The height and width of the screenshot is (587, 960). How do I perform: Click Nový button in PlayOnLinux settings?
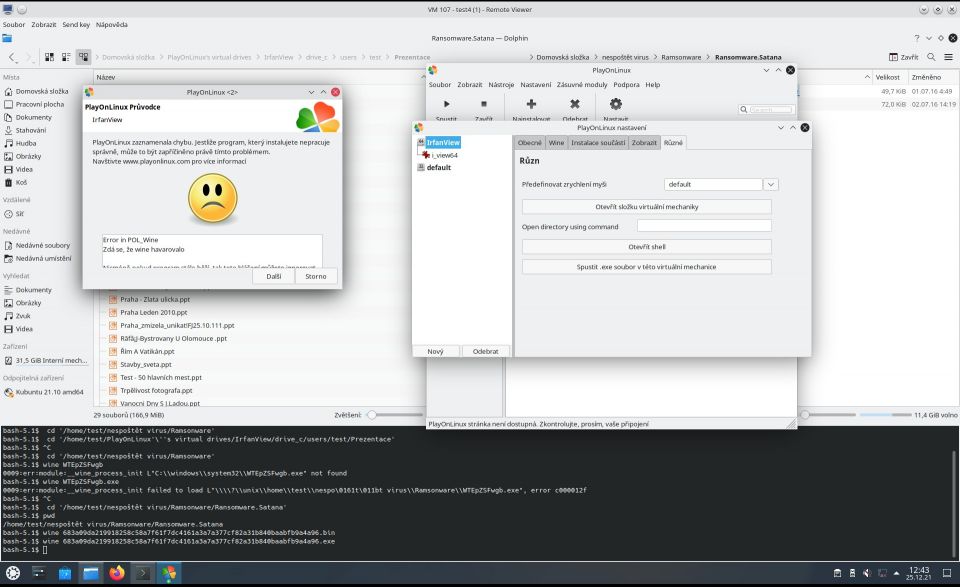pos(435,351)
